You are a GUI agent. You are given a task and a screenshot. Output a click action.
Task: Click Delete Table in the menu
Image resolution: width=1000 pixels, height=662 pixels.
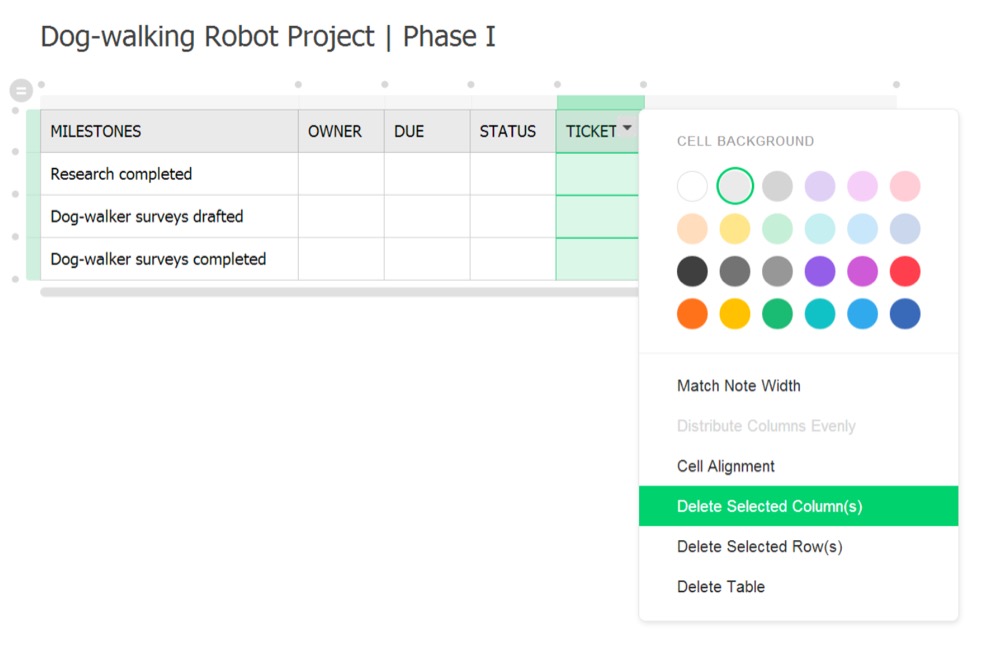(x=720, y=587)
